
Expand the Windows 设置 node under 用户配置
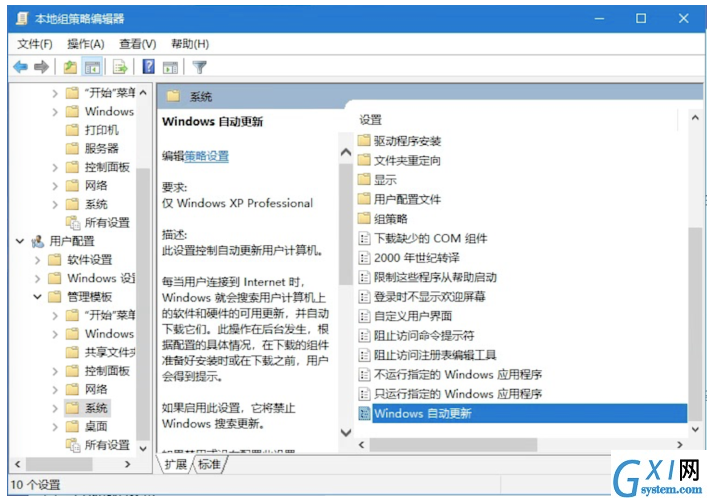tap(38, 278)
